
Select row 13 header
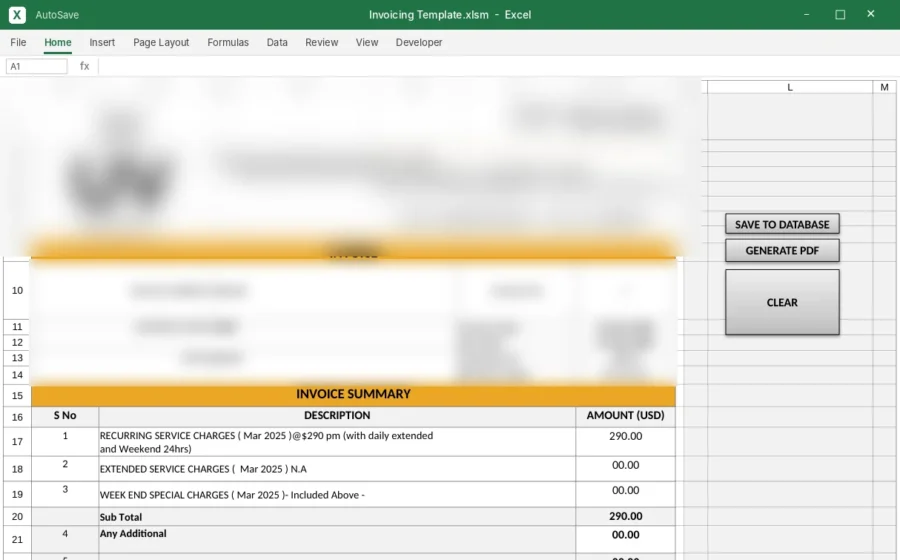[17, 358]
